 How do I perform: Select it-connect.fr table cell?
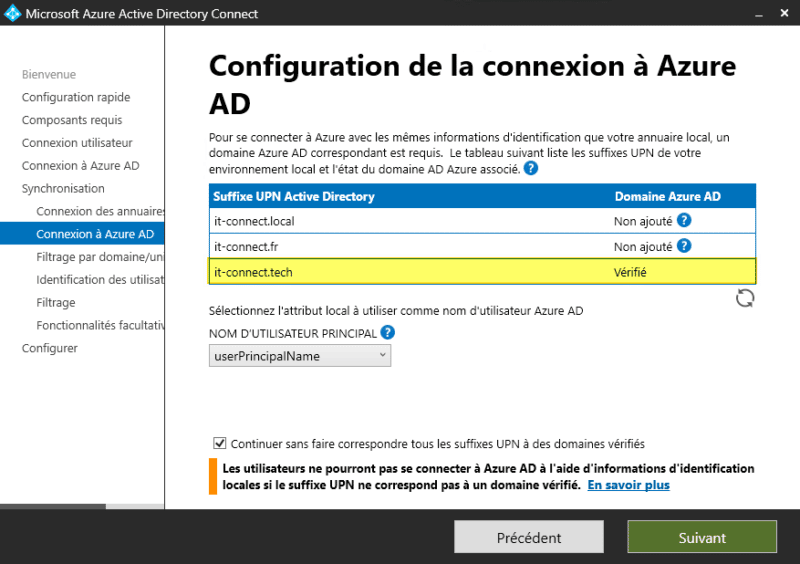pyautogui.click(x=246, y=247)
